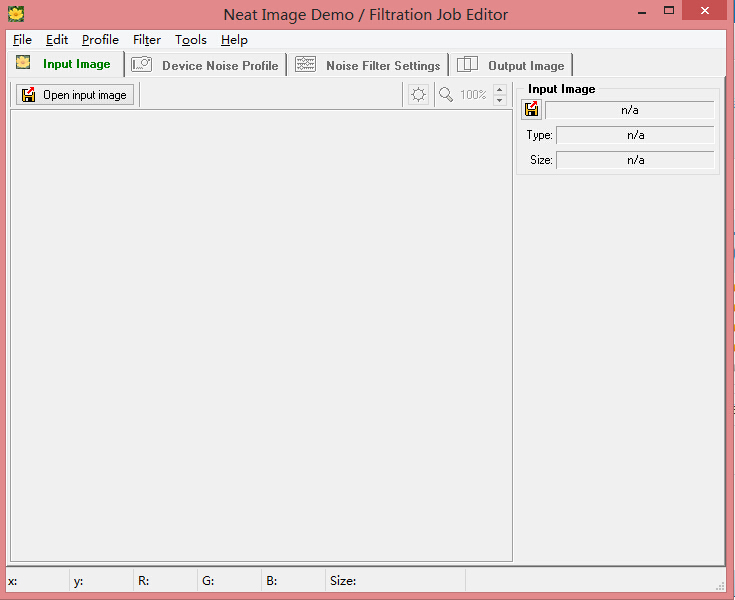Decrease zoom with the down stepper arrow

point(500,100)
